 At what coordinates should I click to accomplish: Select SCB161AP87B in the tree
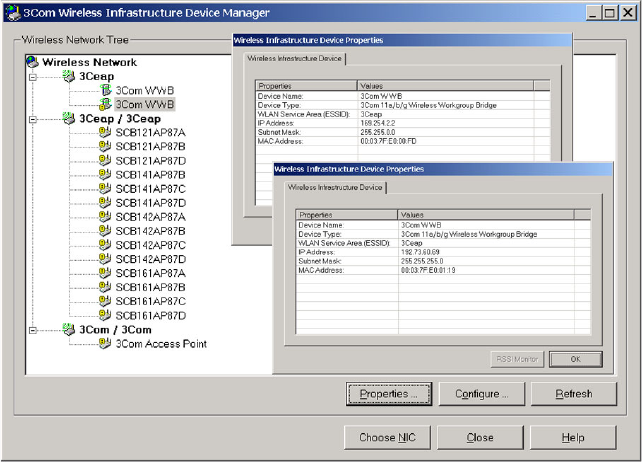150,288
